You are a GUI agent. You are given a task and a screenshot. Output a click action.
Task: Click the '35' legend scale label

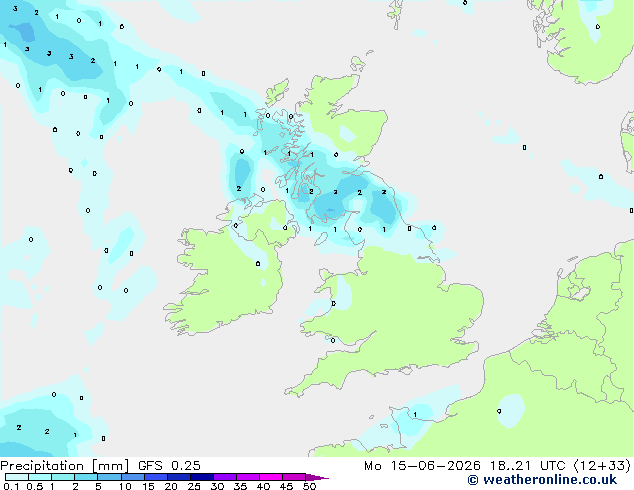pyautogui.click(x=240, y=486)
